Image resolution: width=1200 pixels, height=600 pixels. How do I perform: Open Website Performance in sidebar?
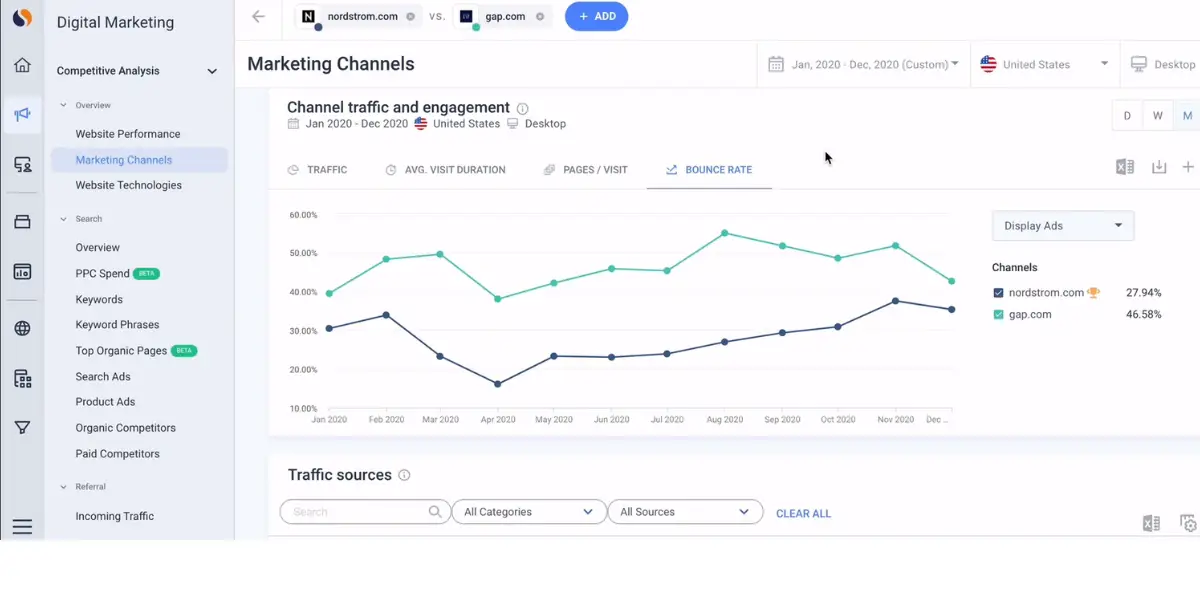(128, 134)
